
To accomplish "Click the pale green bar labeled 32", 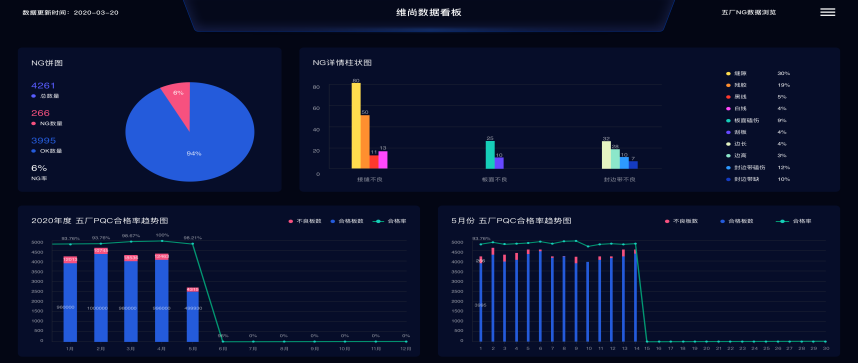I will [x=606, y=155].
